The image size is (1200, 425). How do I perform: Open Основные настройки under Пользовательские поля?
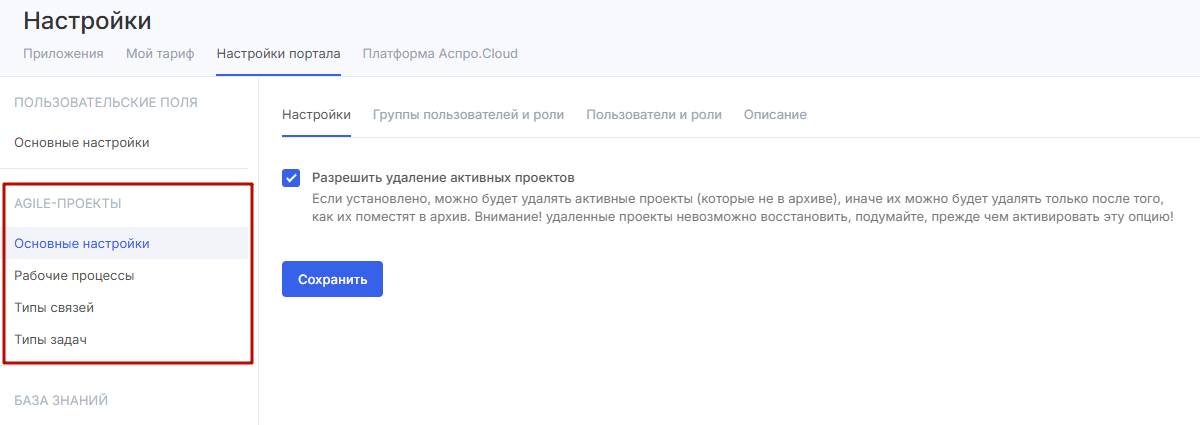pyautogui.click(x=82, y=143)
